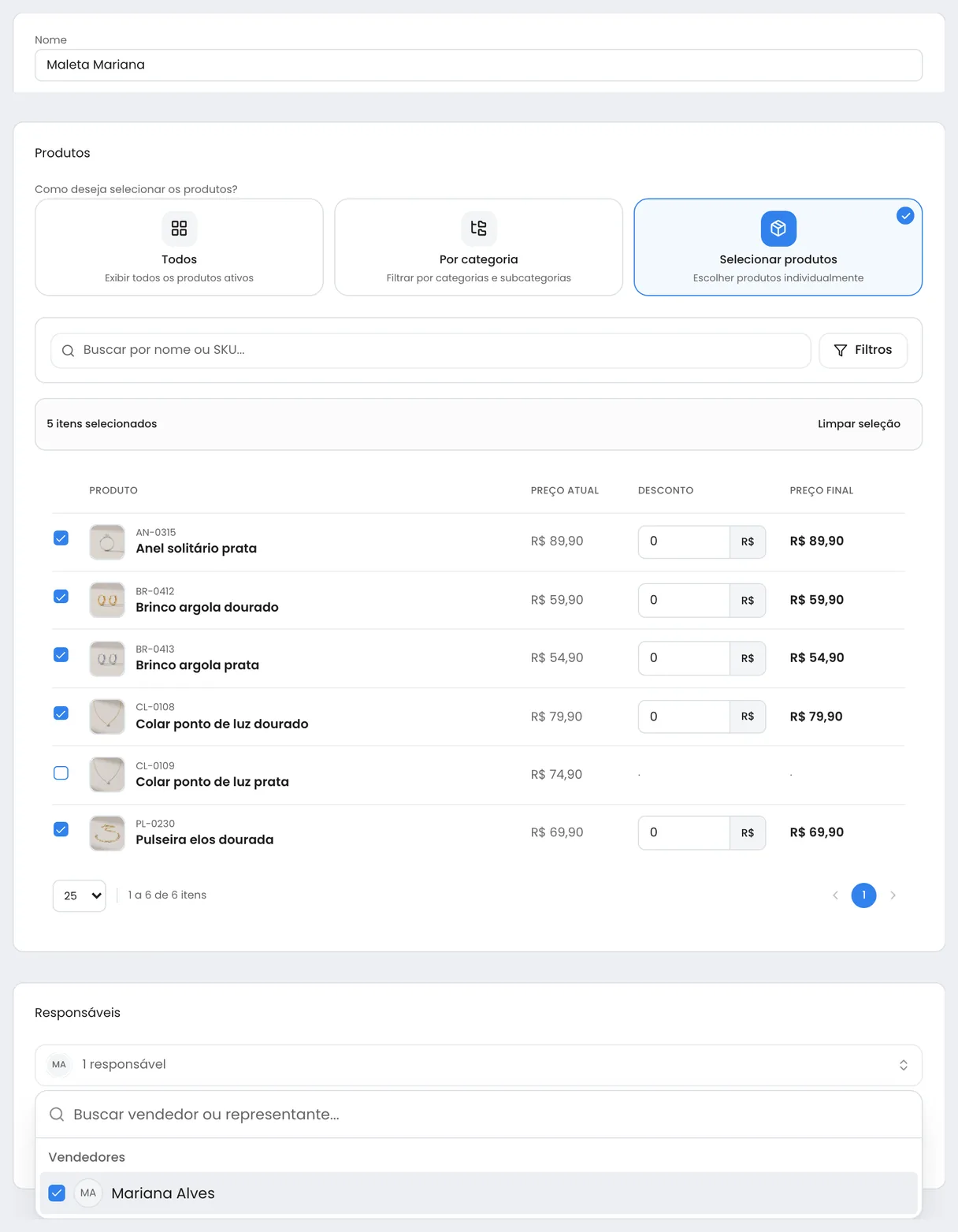
Task: Uncheck Brinco argola prata checkbox
Action: coord(61,655)
